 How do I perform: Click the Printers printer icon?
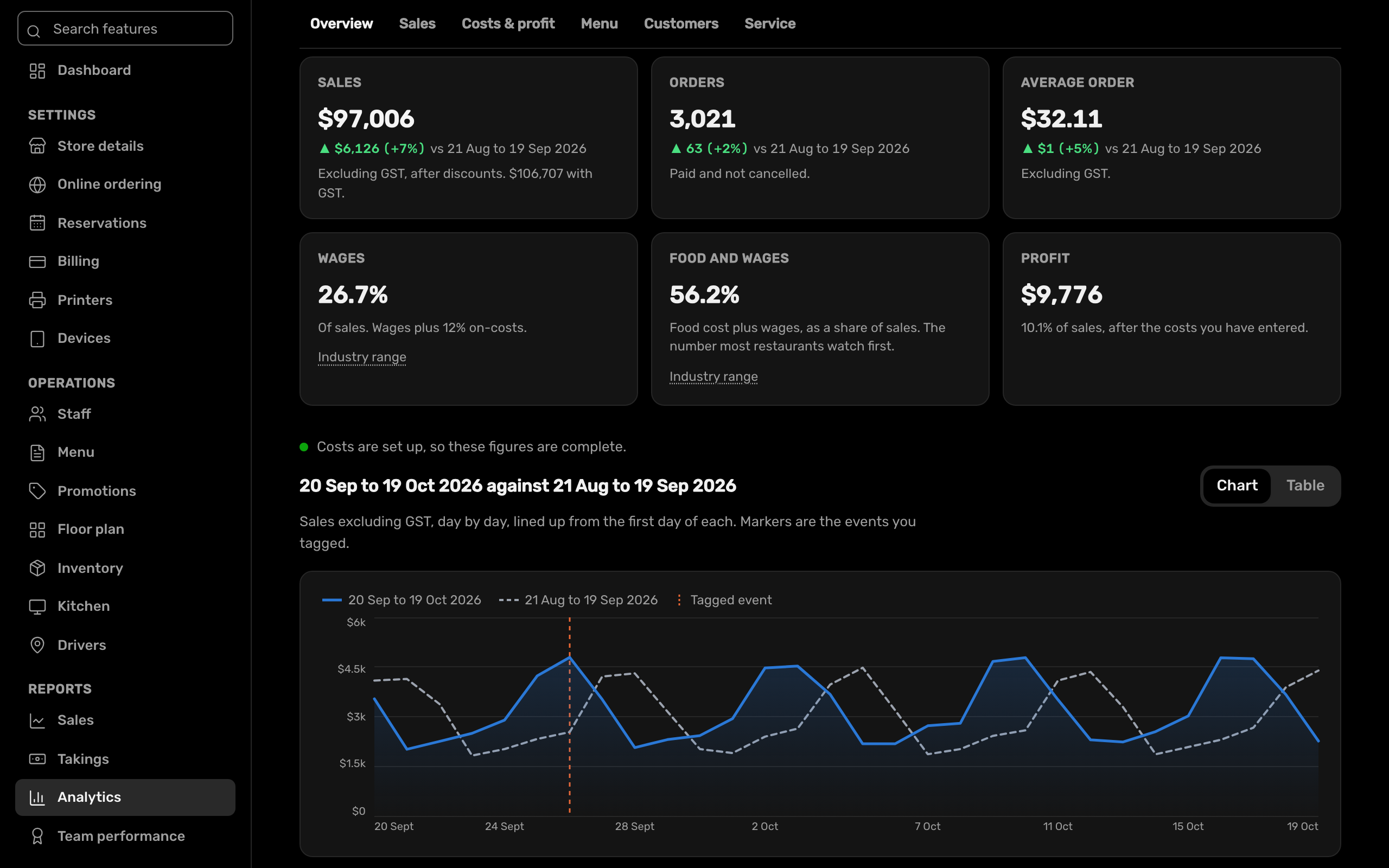pyautogui.click(x=37, y=300)
